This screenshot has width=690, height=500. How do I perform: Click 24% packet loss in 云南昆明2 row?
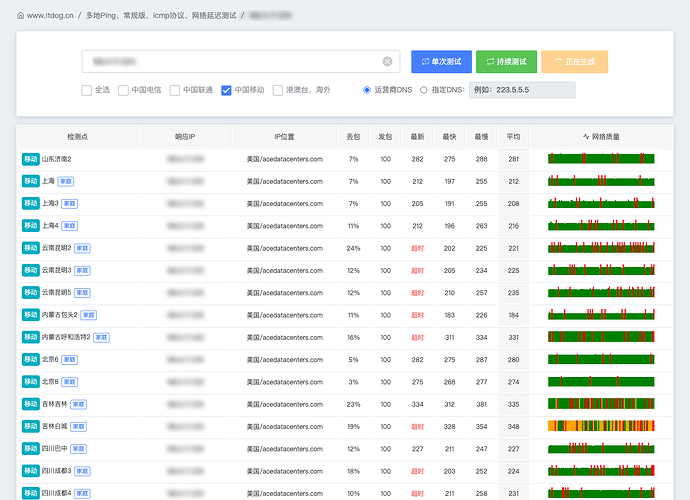pos(353,248)
